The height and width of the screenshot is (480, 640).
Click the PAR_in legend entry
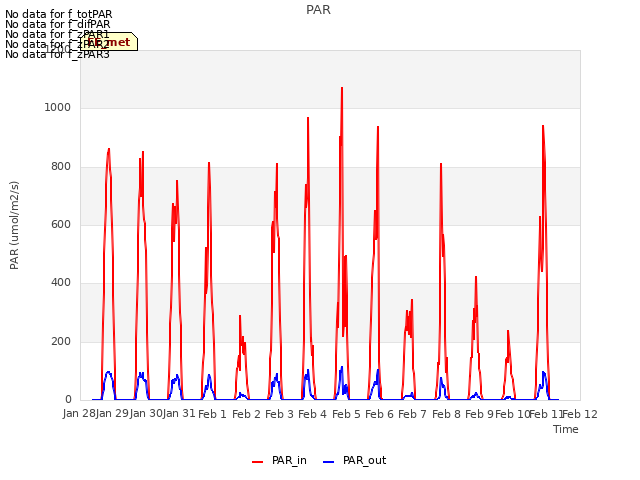click(279, 461)
